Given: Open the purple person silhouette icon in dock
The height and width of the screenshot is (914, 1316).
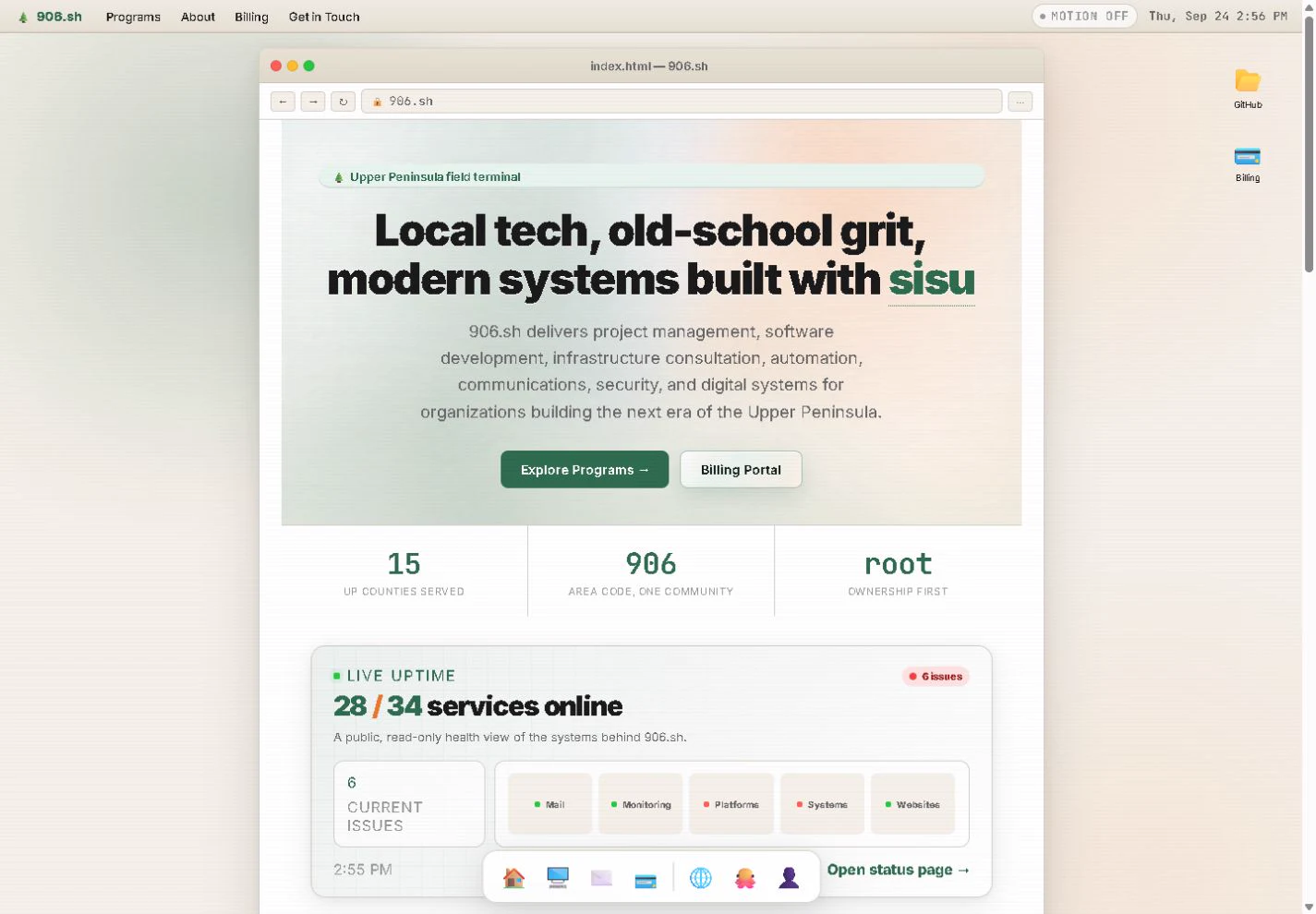Looking at the screenshot, I should (x=789, y=877).
